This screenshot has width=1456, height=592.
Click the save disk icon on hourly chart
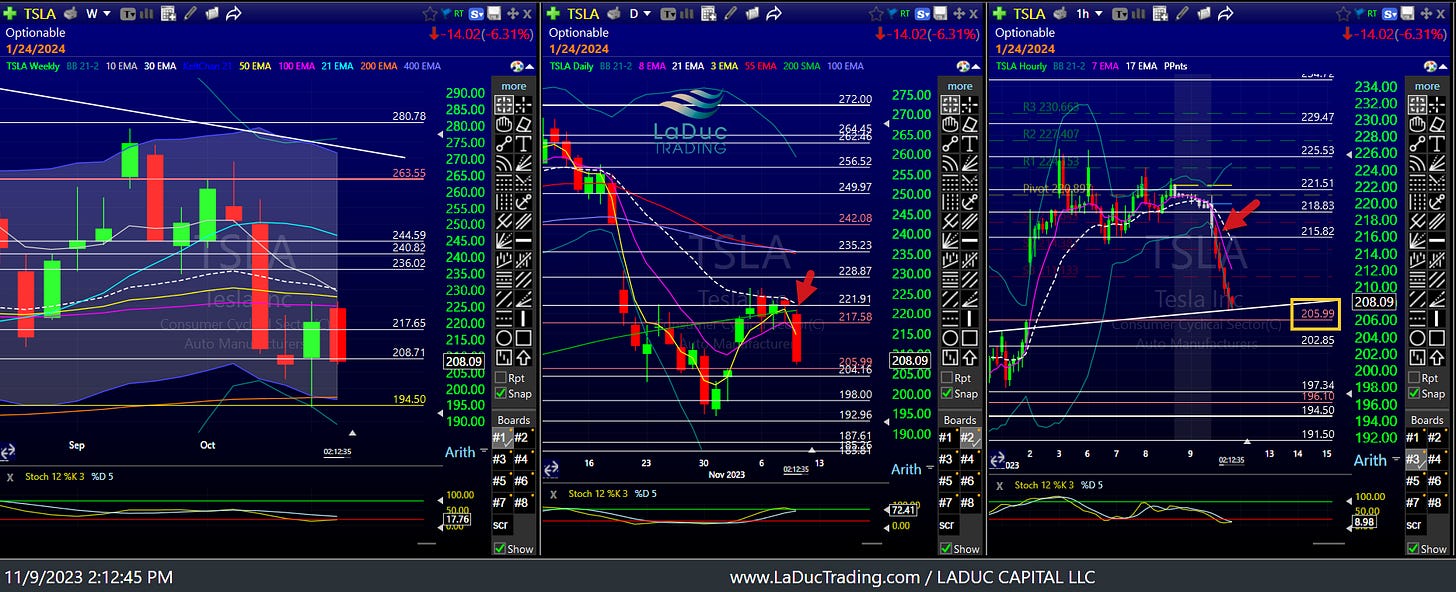[x=1407, y=14]
